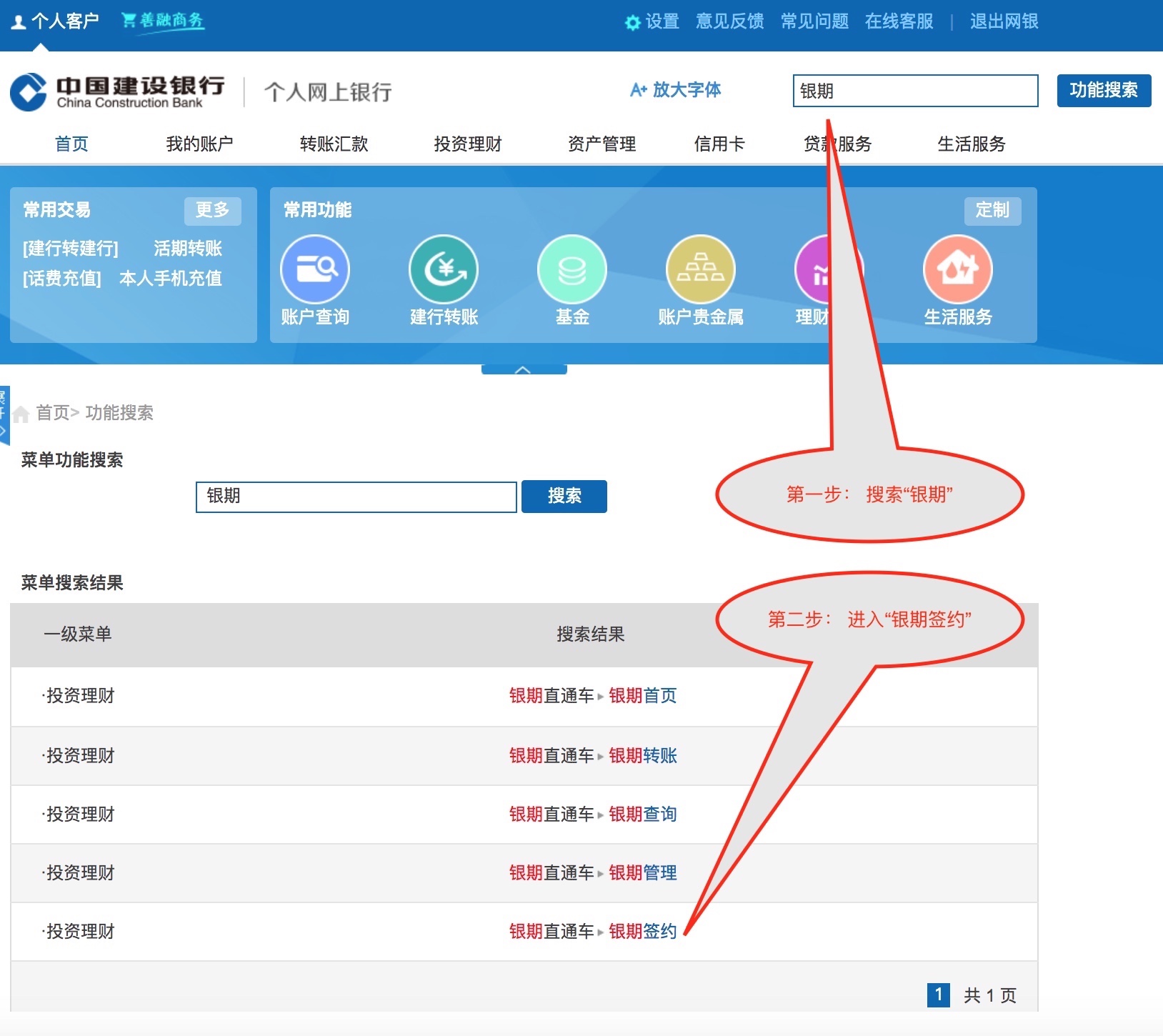This screenshot has width=1163, height=1036.
Task: Open the 信用卡 menu
Action: (719, 144)
